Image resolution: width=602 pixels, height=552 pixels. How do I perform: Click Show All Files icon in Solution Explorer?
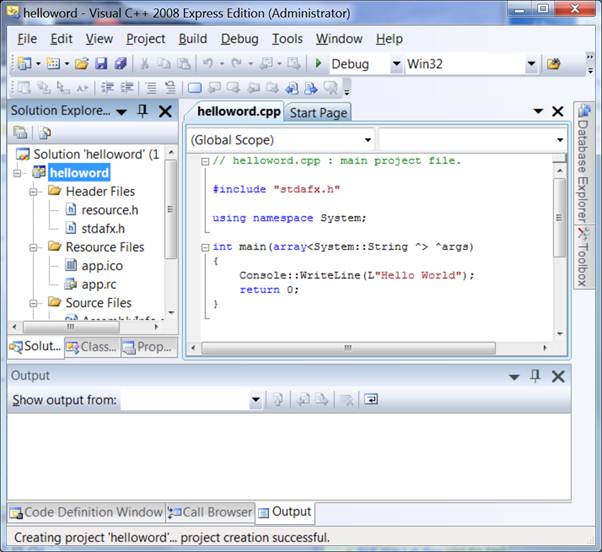45,133
